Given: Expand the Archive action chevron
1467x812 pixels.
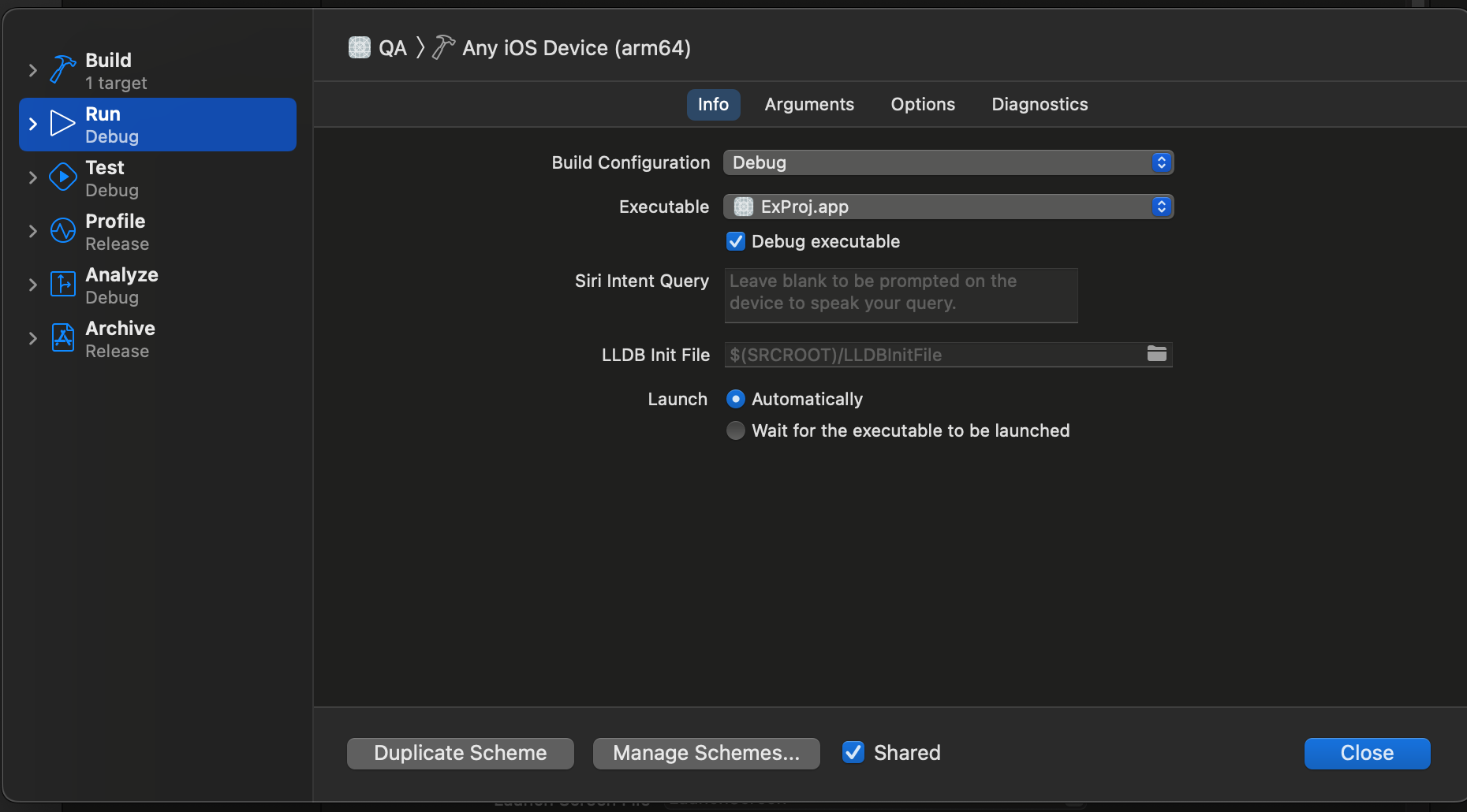Looking at the screenshot, I should coord(32,338).
